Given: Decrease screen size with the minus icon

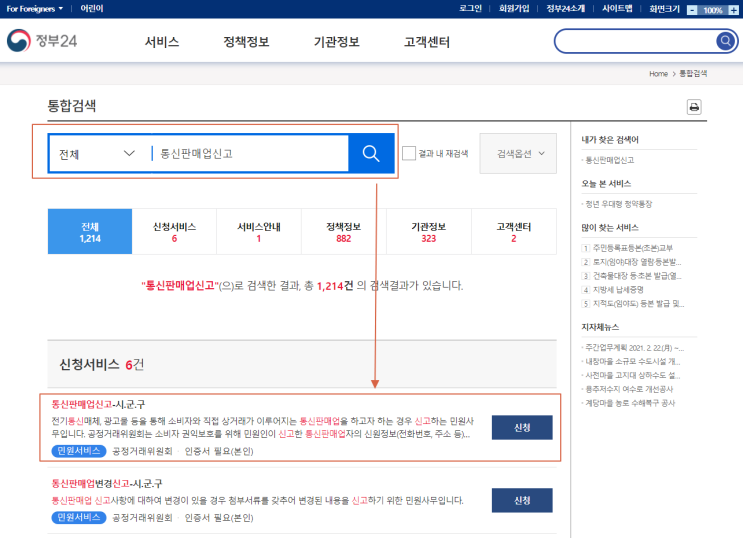Looking at the screenshot, I should [692, 9].
